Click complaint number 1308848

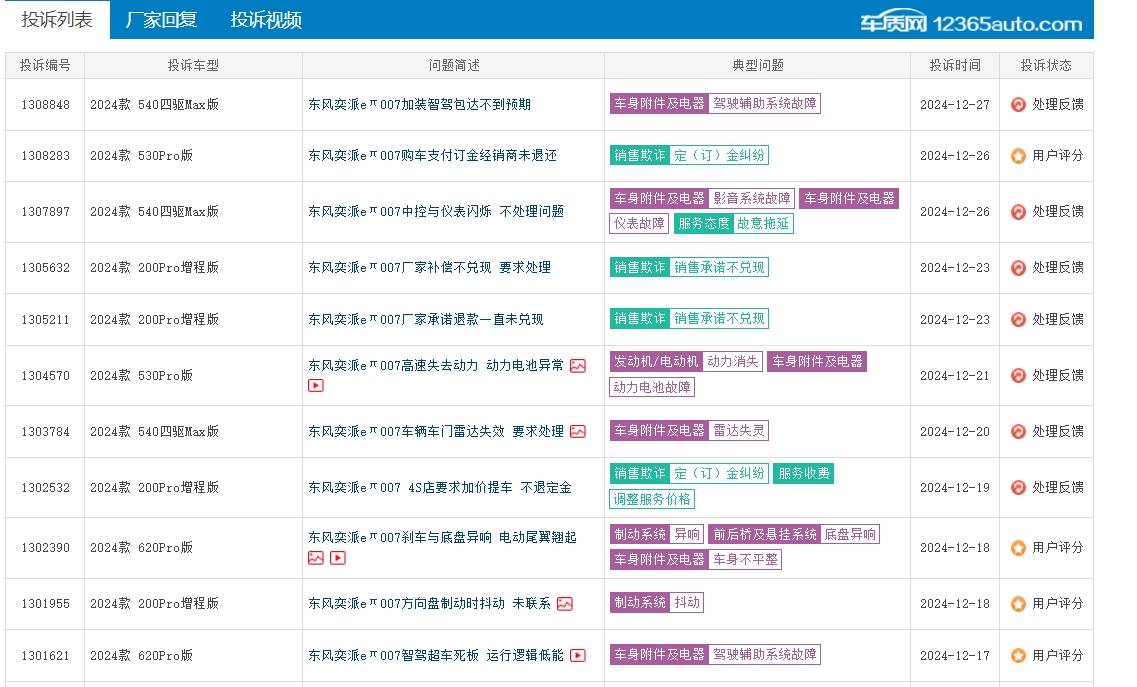[x=46, y=104]
